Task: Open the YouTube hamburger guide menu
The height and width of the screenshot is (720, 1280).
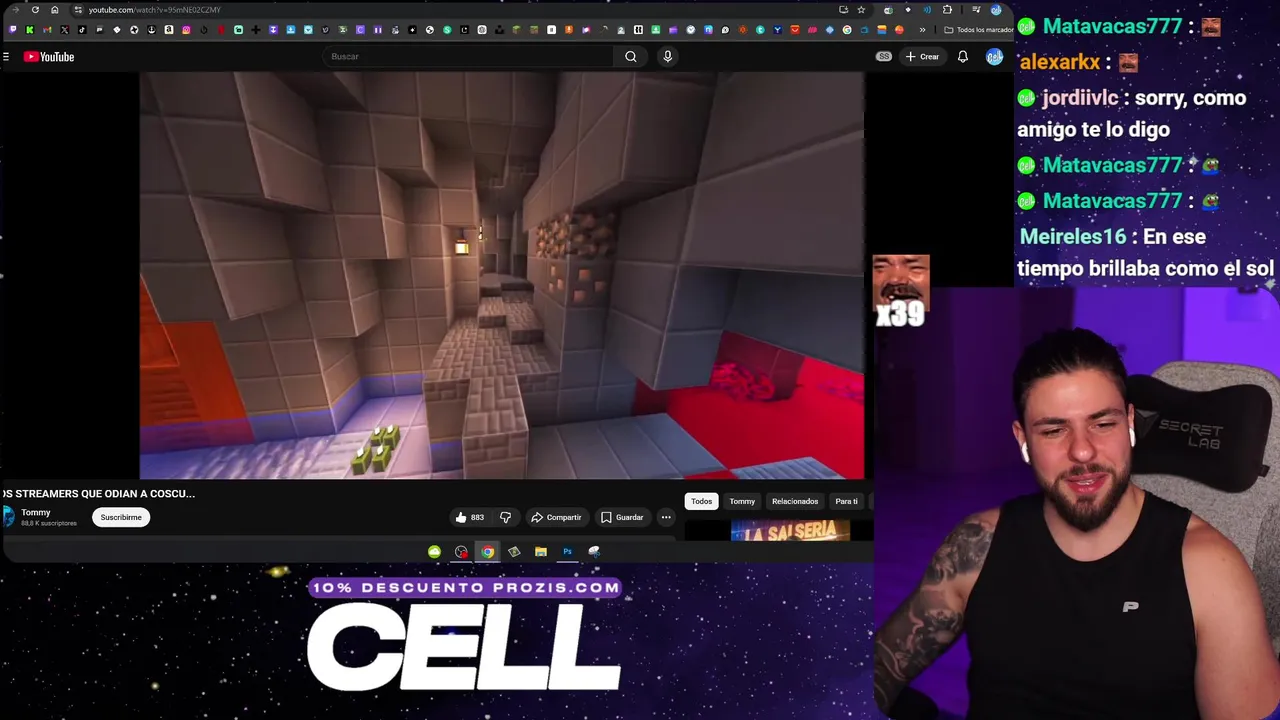Action: [x=6, y=57]
